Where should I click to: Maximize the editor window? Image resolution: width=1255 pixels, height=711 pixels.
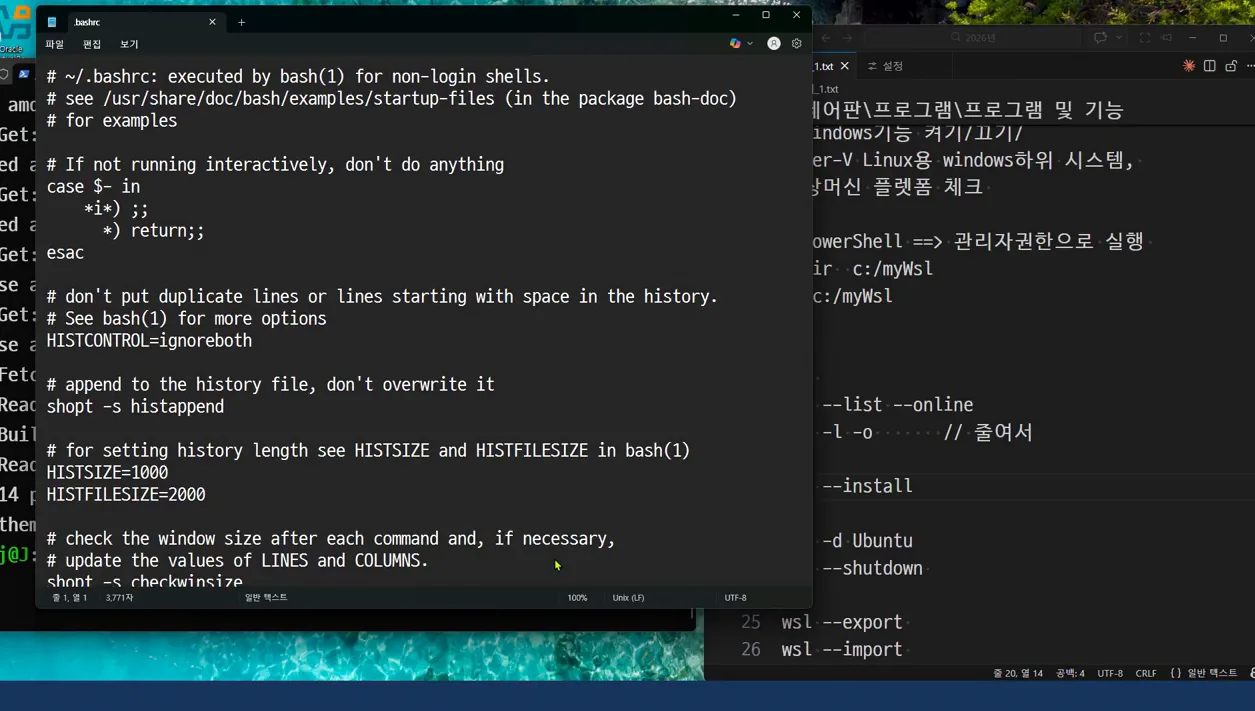point(1223,38)
